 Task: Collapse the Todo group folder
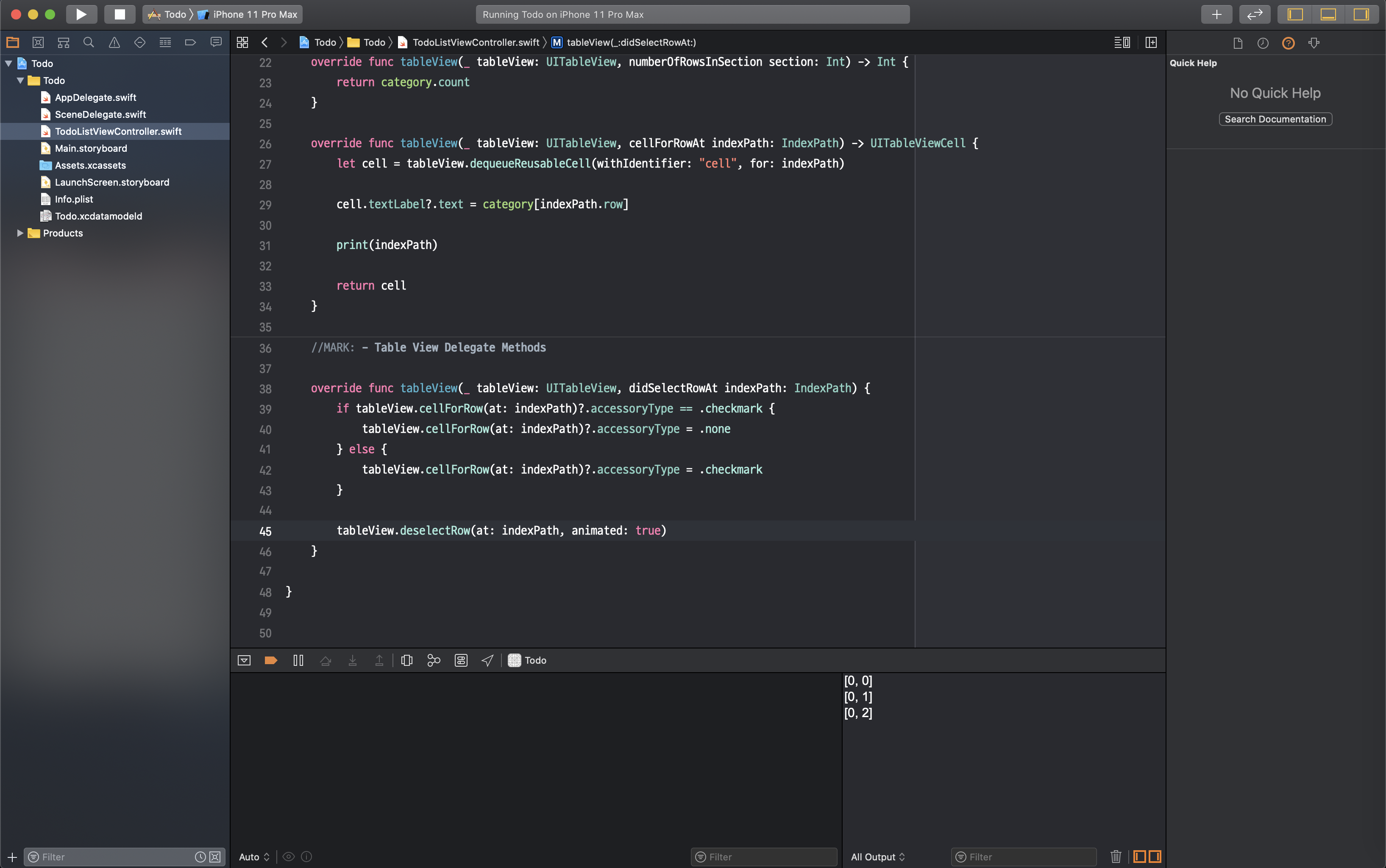(20, 81)
